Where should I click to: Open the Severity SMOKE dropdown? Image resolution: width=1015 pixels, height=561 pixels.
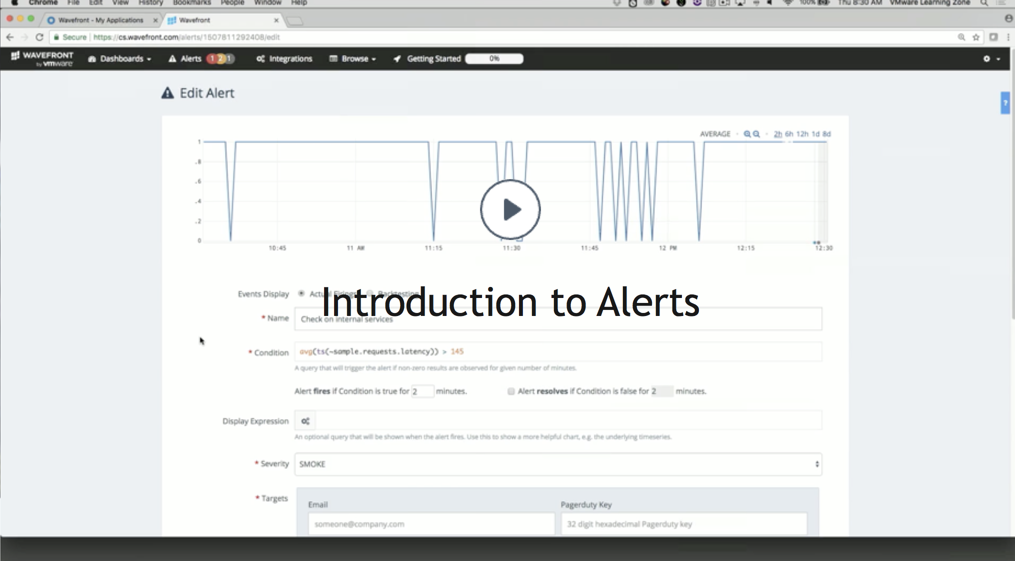[x=558, y=464]
